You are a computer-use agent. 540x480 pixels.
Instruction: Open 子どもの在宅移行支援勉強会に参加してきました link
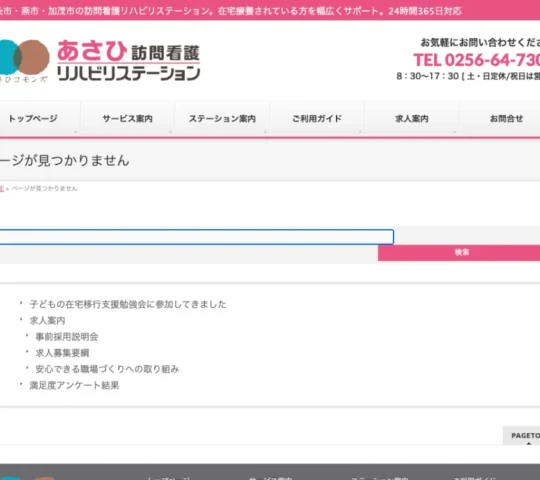[x=128, y=304]
